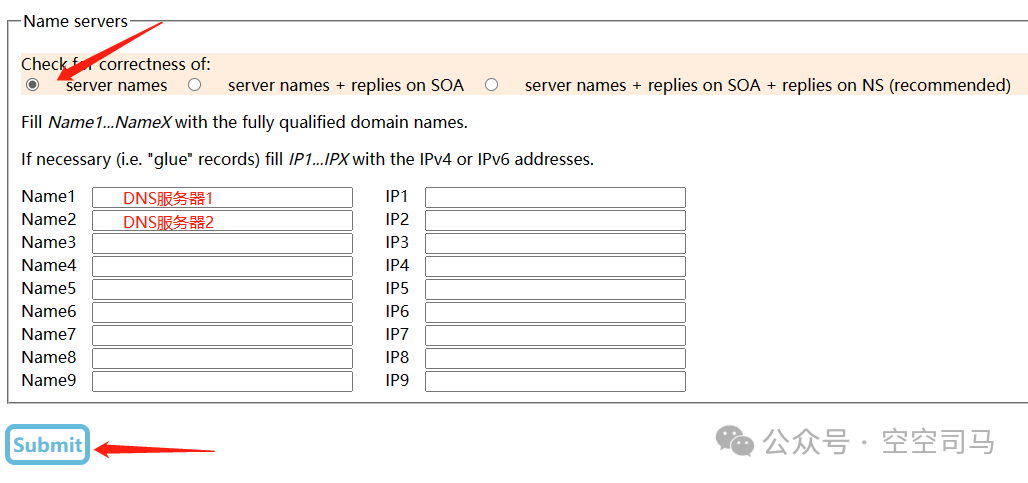Select the IP5 input box

point(555,289)
